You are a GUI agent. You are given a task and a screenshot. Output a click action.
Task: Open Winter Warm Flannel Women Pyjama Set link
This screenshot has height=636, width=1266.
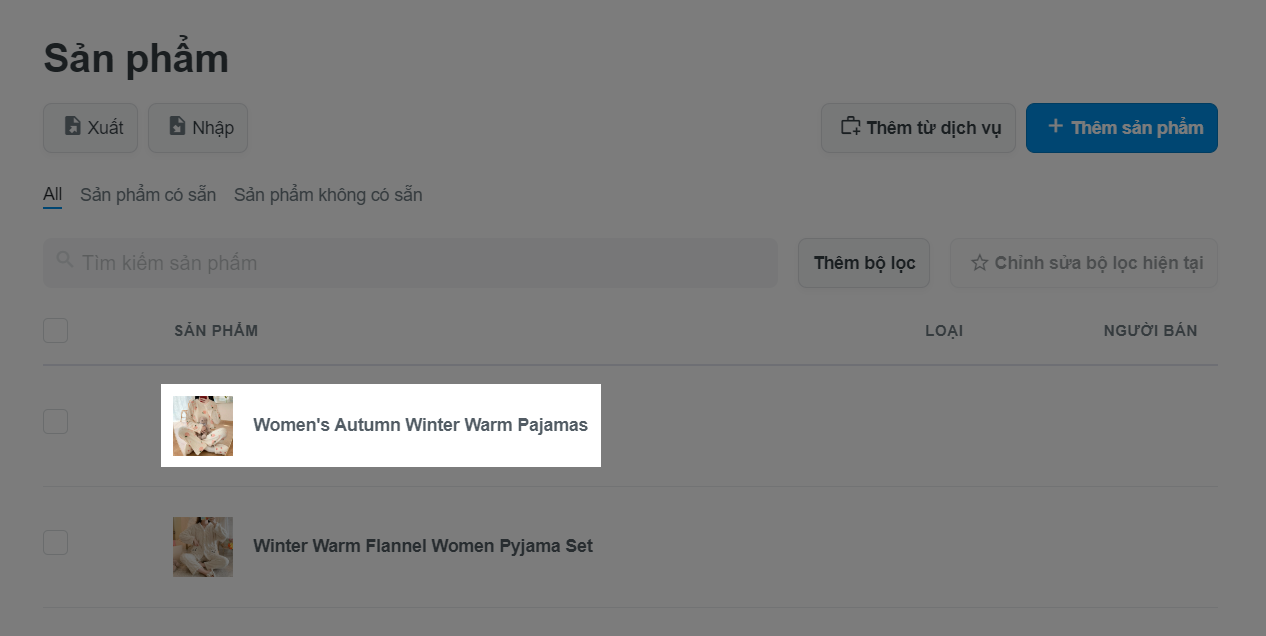(x=423, y=546)
